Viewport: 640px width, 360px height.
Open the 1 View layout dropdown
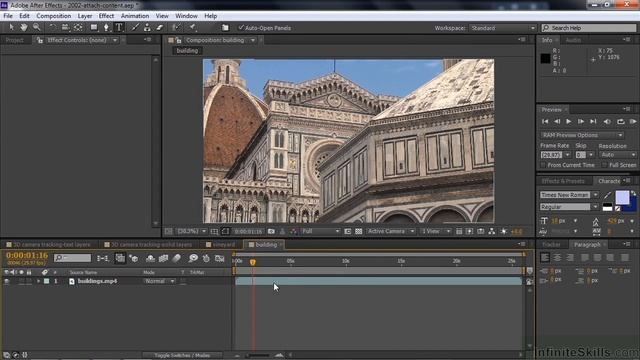(436, 231)
